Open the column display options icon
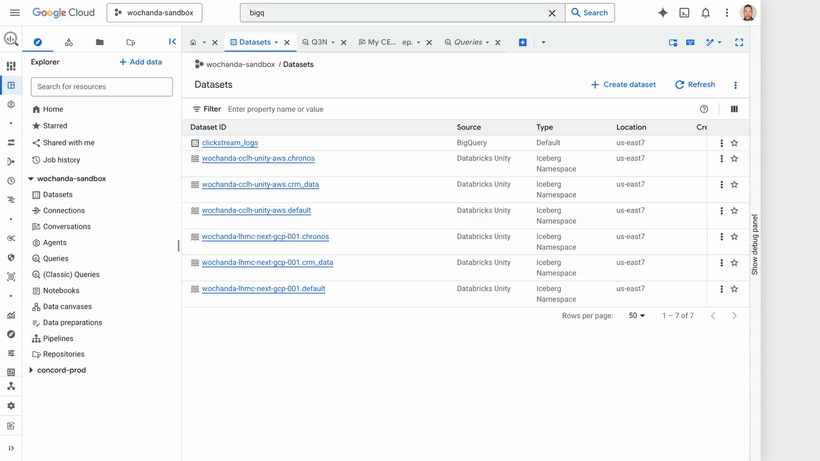Screen dimensions: 820x461 coord(734,109)
